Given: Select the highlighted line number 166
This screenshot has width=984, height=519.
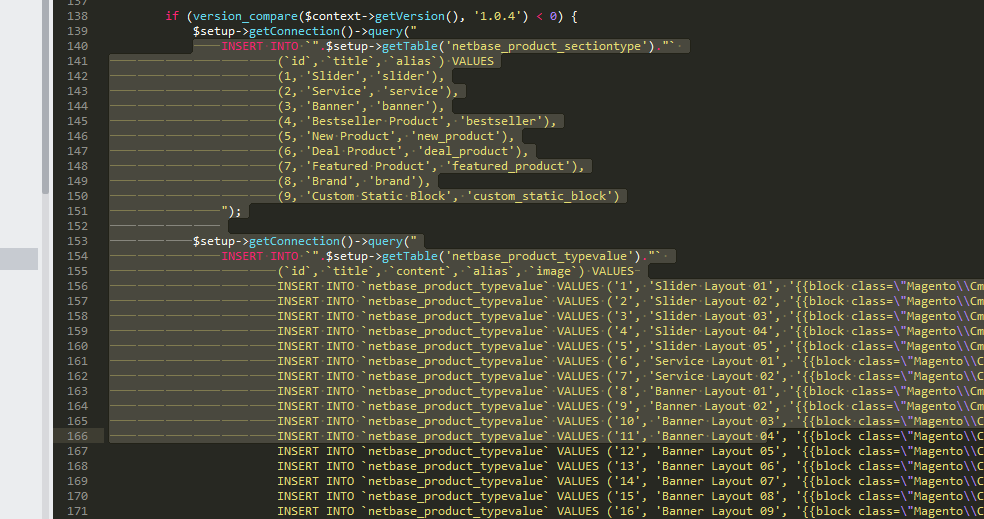Looking at the screenshot, I should pyautogui.click(x=78, y=436).
